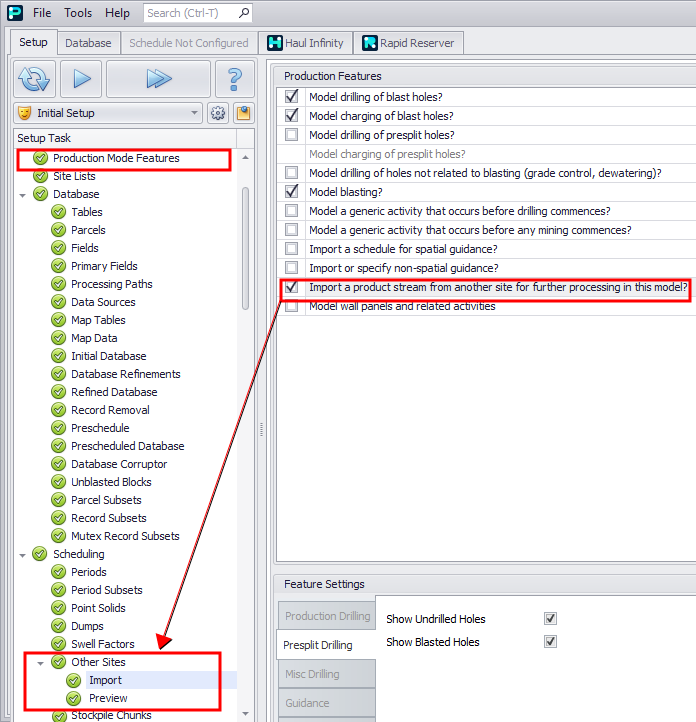Viewport: 696px width, 722px height.
Task: Click the green status icon beside Processing Paths
Action: (x=58, y=284)
